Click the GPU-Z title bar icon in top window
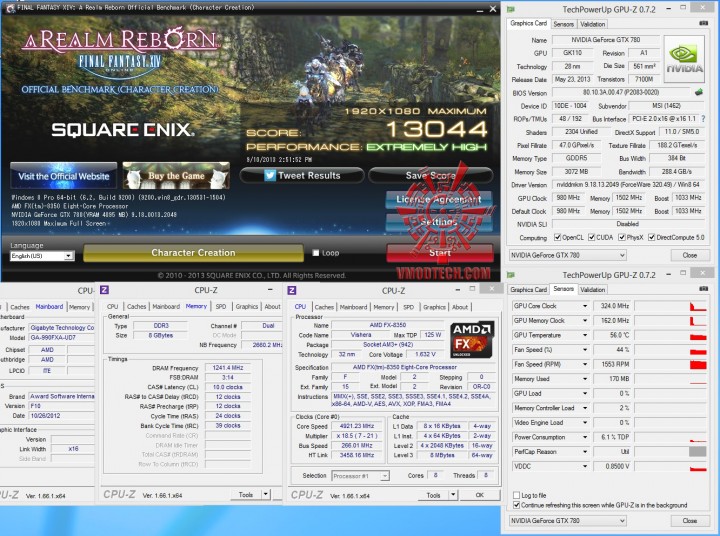The width and height of the screenshot is (720, 536). pyautogui.click(x=511, y=9)
